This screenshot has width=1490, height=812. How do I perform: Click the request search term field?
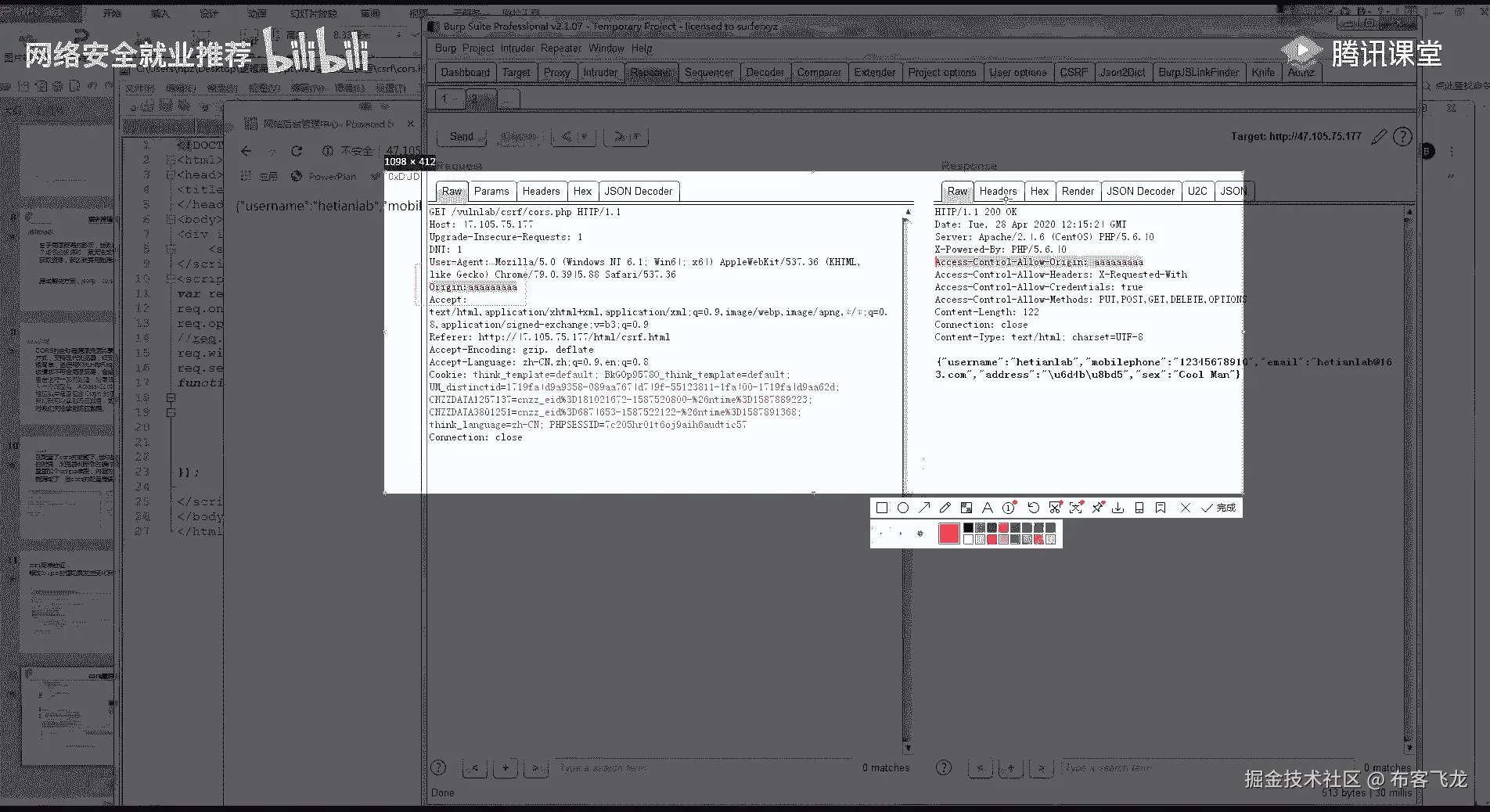[x=704, y=767]
